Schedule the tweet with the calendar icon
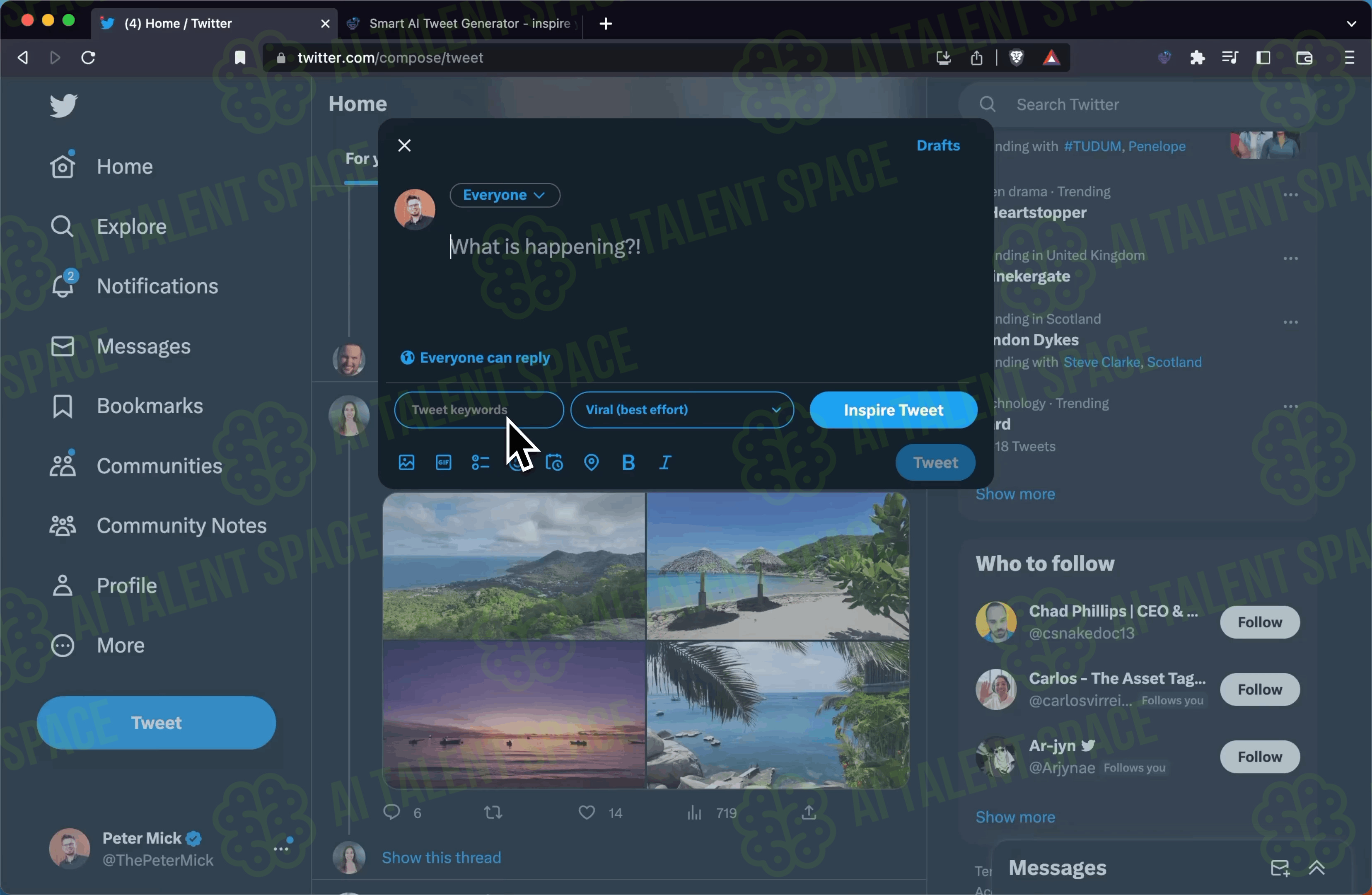 coord(555,462)
